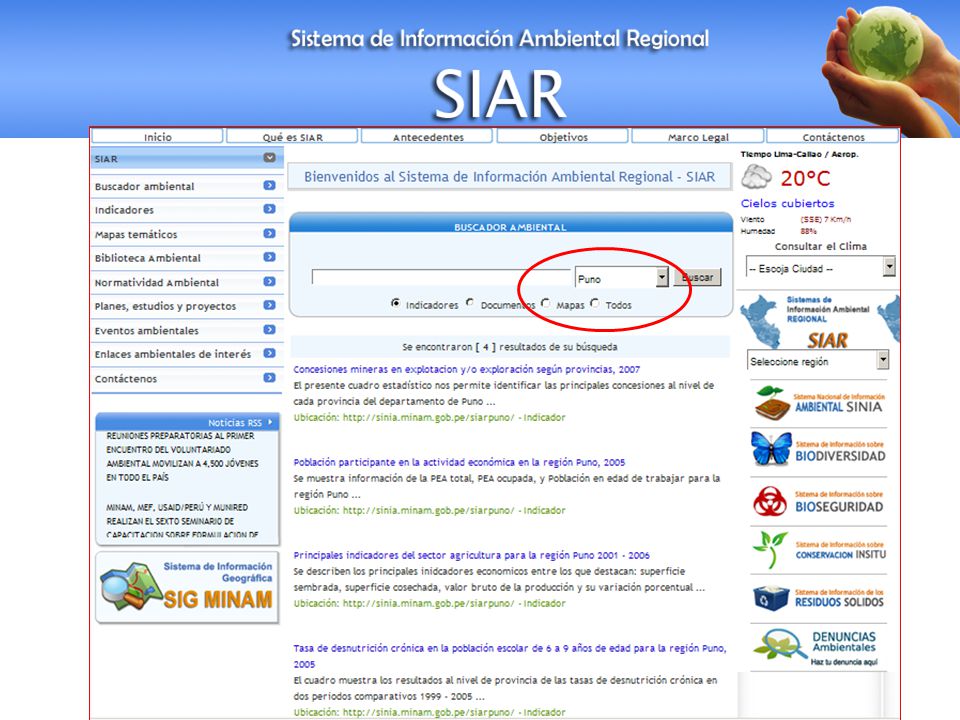Open the Marco Legal tab
The height and width of the screenshot is (720, 960).
point(698,137)
